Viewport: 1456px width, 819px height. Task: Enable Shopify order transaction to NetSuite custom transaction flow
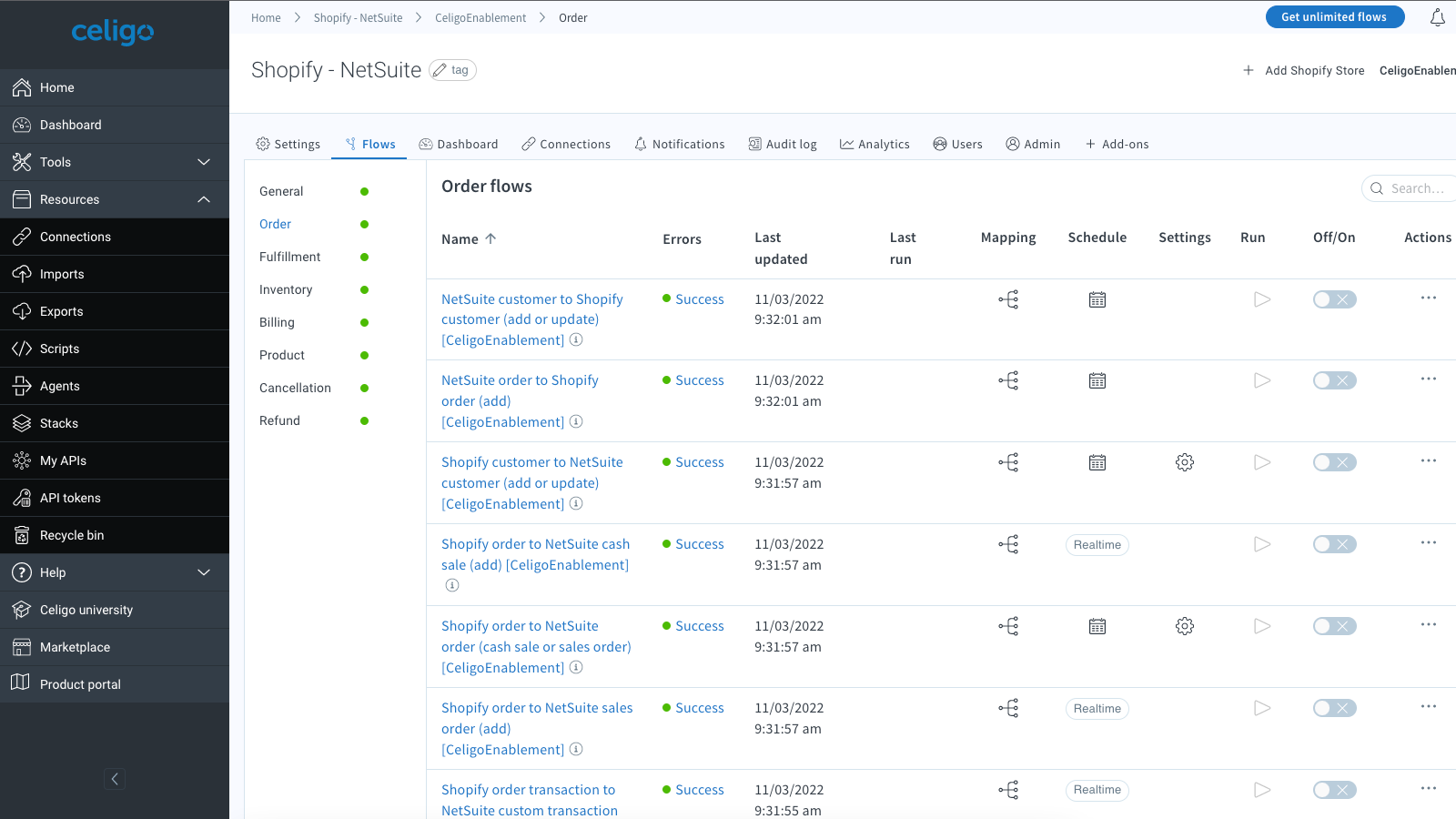click(x=1334, y=790)
